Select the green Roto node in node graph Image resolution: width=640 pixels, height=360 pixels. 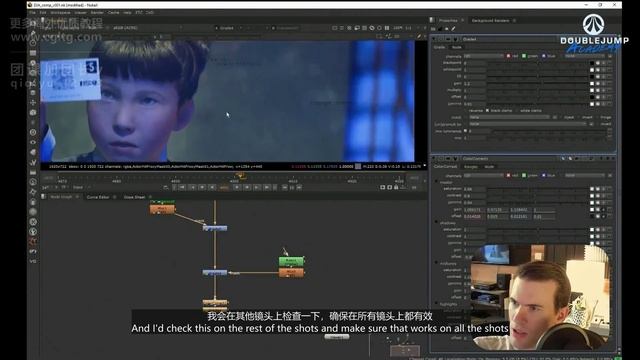[x=291, y=261]
